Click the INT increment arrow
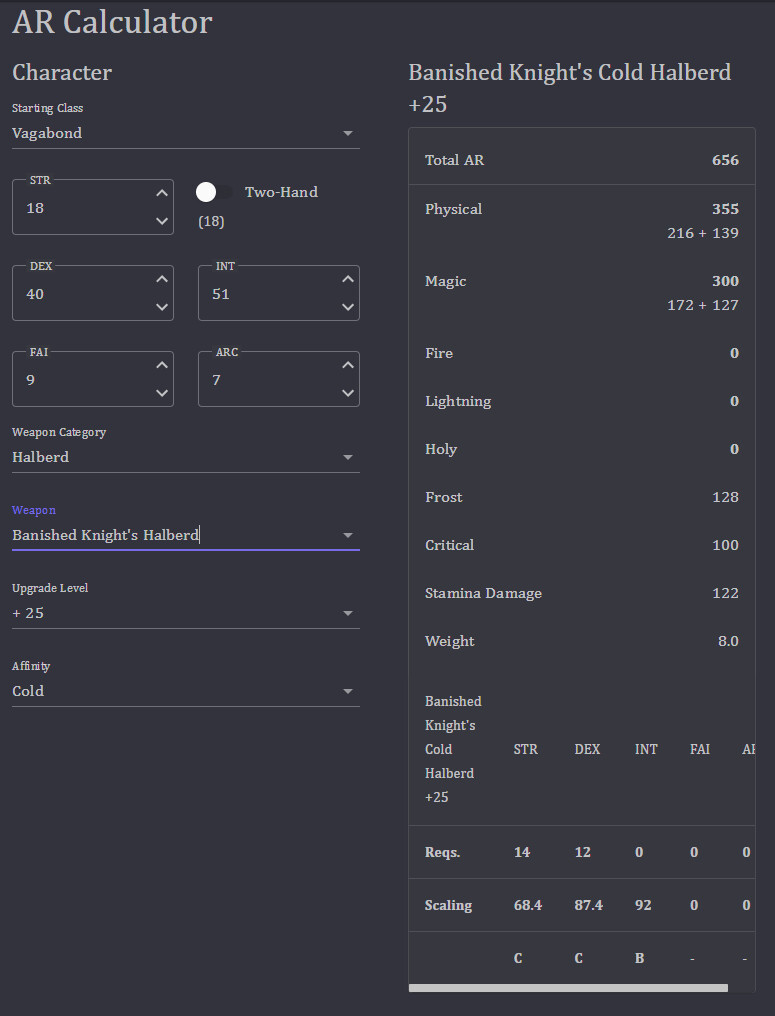 pos(347,278)
